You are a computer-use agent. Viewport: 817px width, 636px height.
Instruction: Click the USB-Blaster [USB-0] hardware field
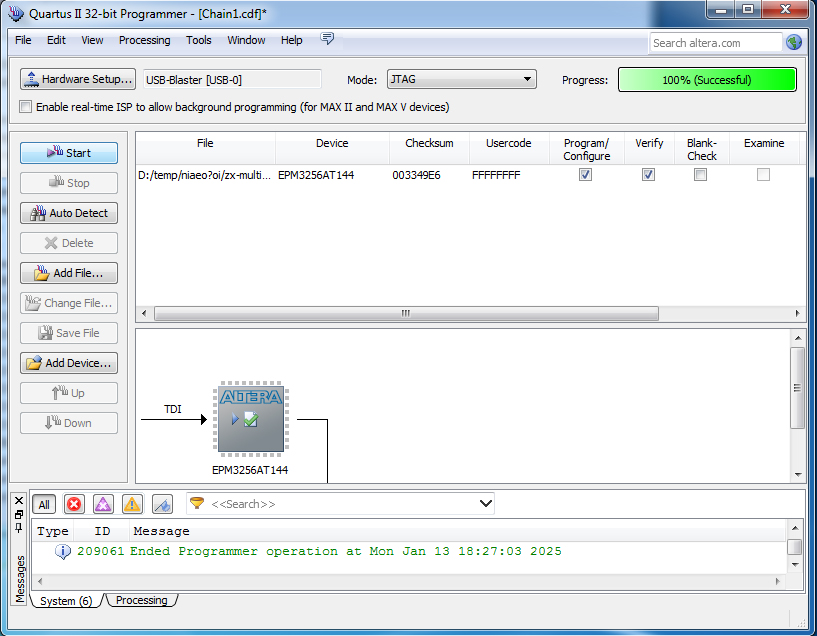pyautogui.click(x=232, y=80)
